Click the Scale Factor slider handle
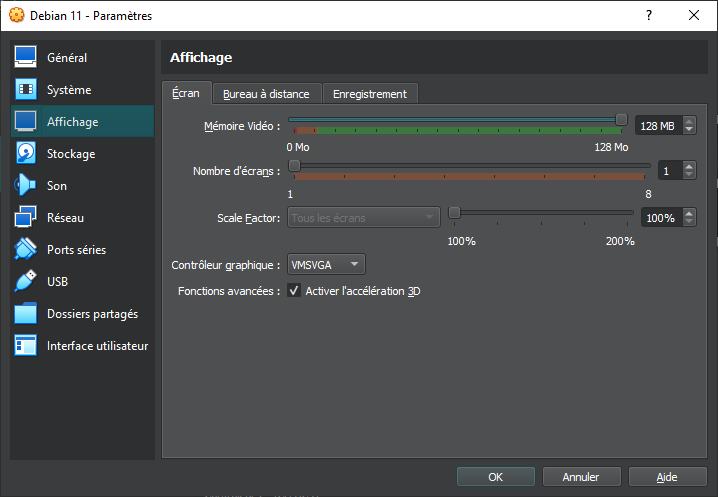 (454, 213)
